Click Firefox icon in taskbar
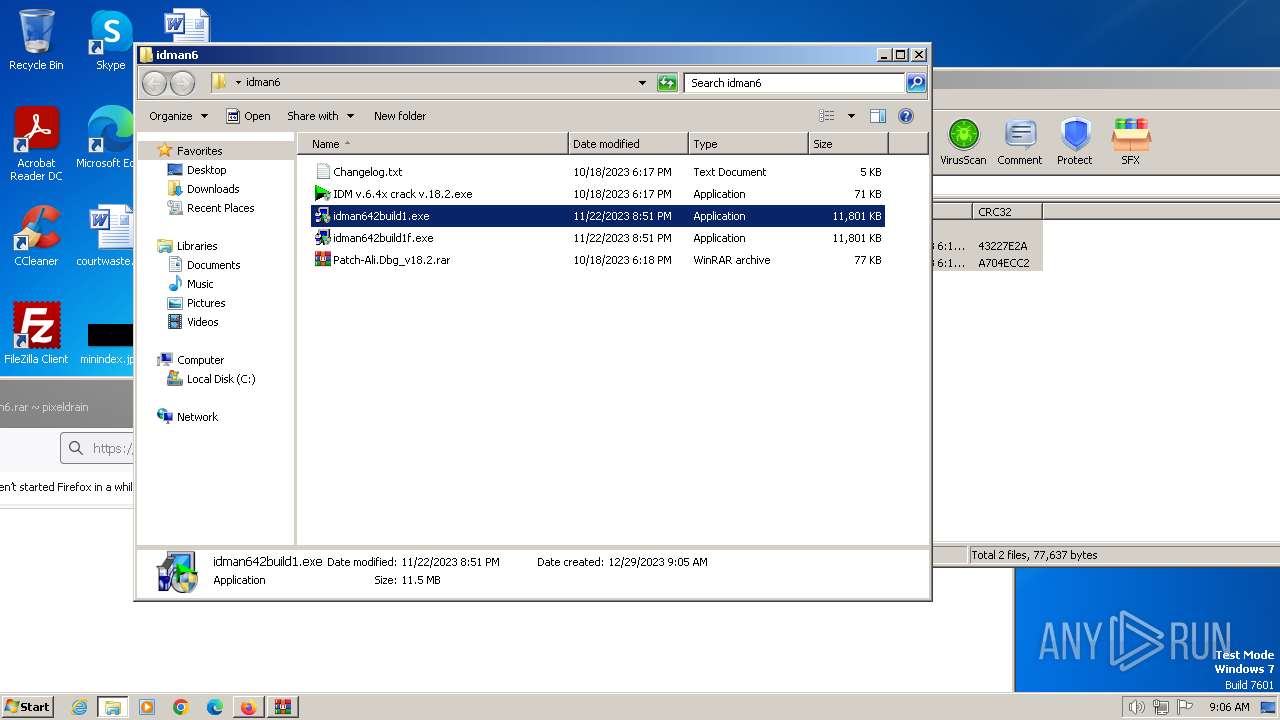Viewport: 1280px width, 720px height. click(x=247, y=707)
